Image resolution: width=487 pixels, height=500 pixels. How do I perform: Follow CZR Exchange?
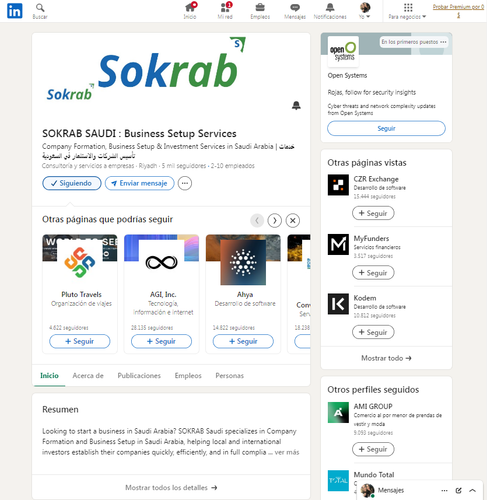coord(373,213)
